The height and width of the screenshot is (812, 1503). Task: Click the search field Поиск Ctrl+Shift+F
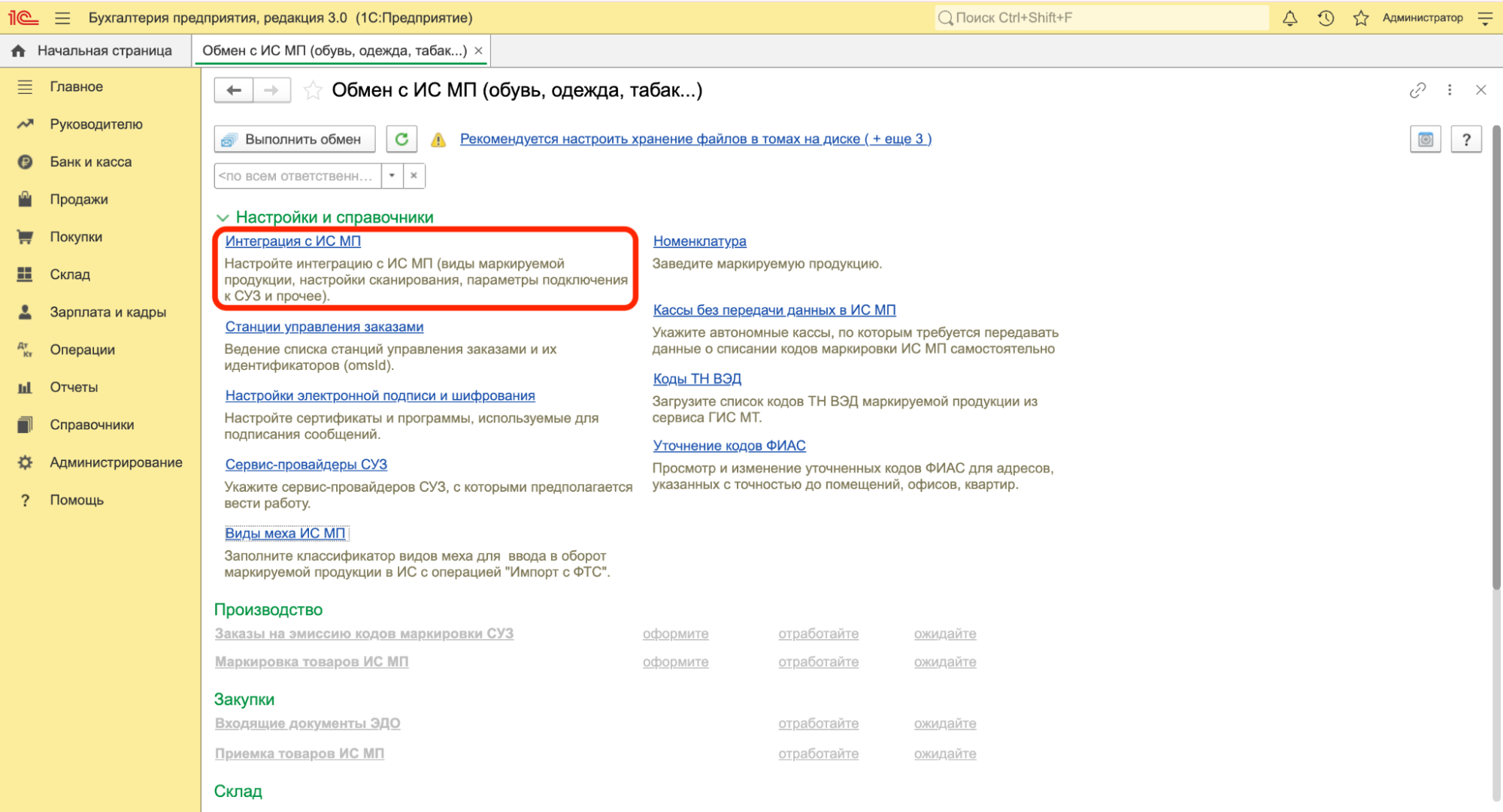(1101, 18)
